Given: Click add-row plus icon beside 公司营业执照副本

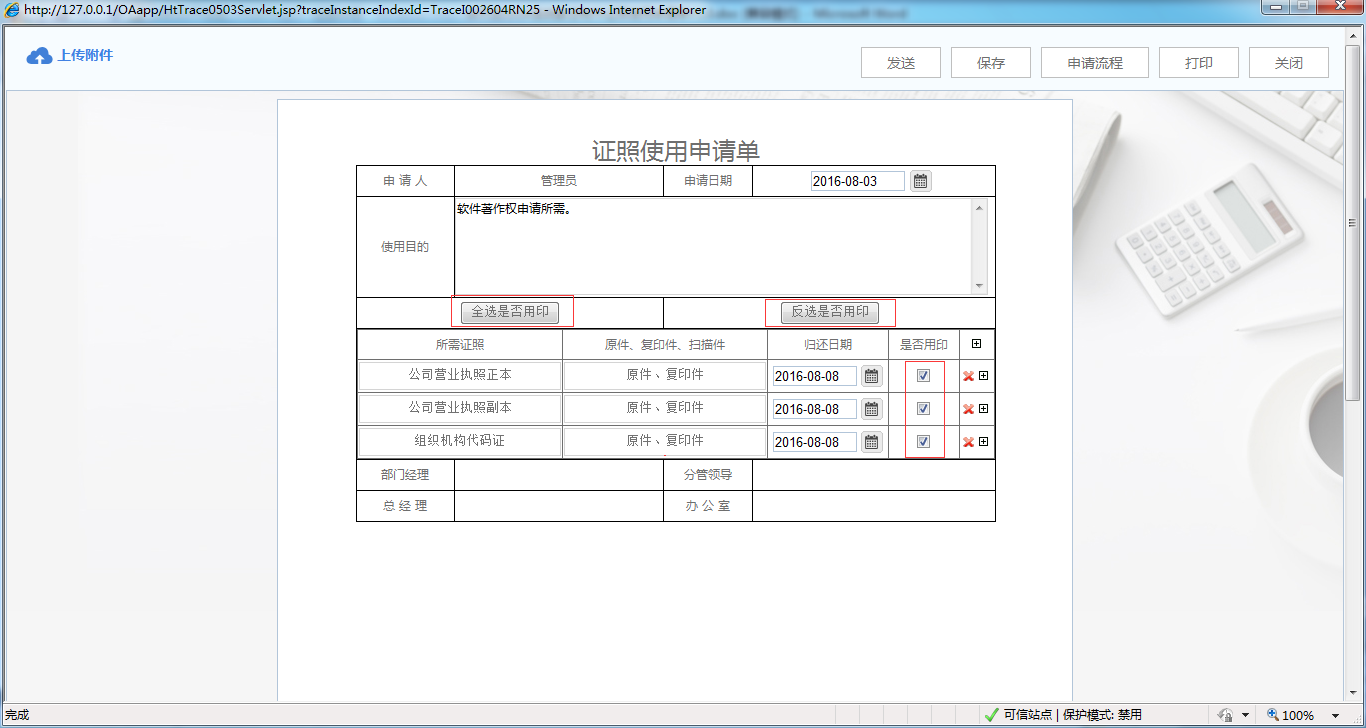Looking at the screenshot, I should pyautogui.click(x=981, y=408).
